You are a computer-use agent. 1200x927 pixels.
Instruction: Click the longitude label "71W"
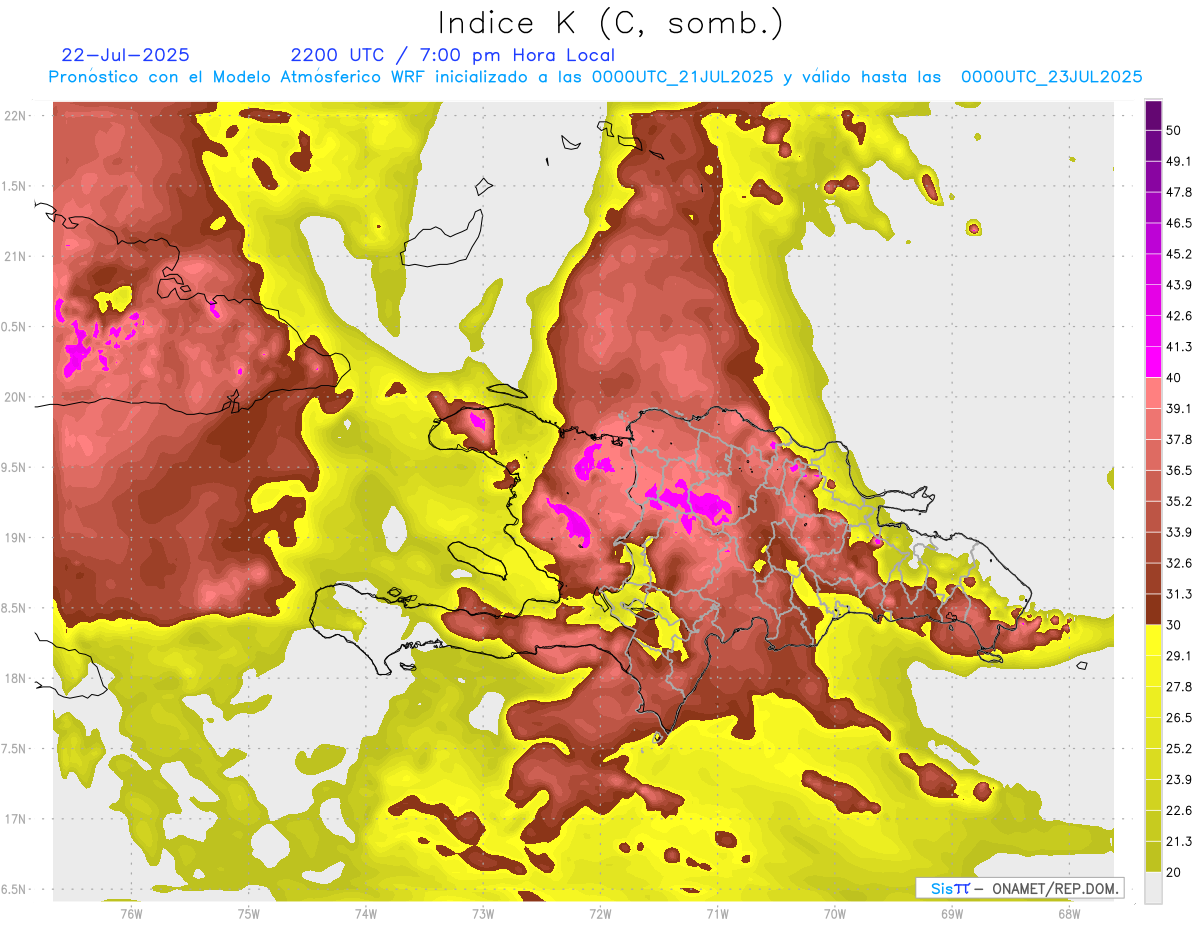(717, 914)
